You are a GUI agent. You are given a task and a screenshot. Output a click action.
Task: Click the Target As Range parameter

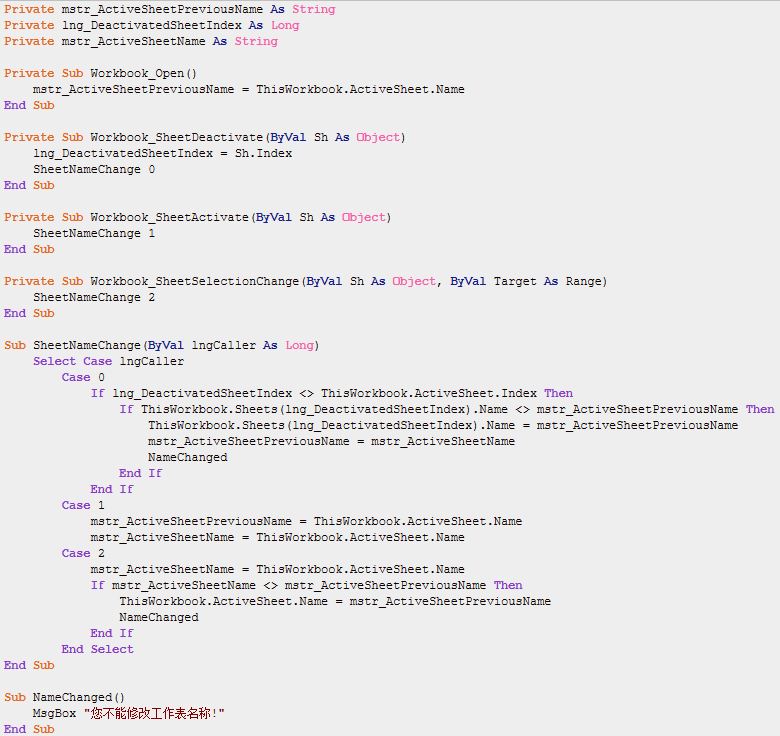coord(548,281)
